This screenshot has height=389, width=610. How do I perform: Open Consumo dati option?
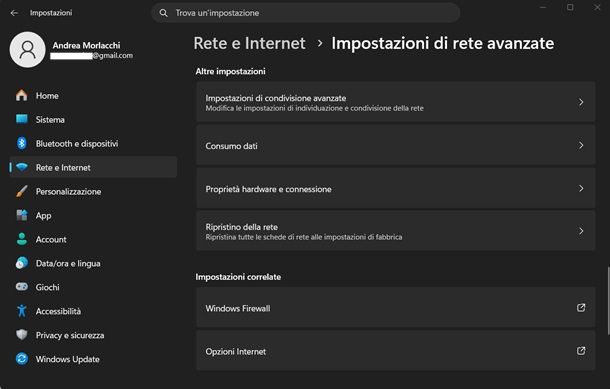click(396, 146)
